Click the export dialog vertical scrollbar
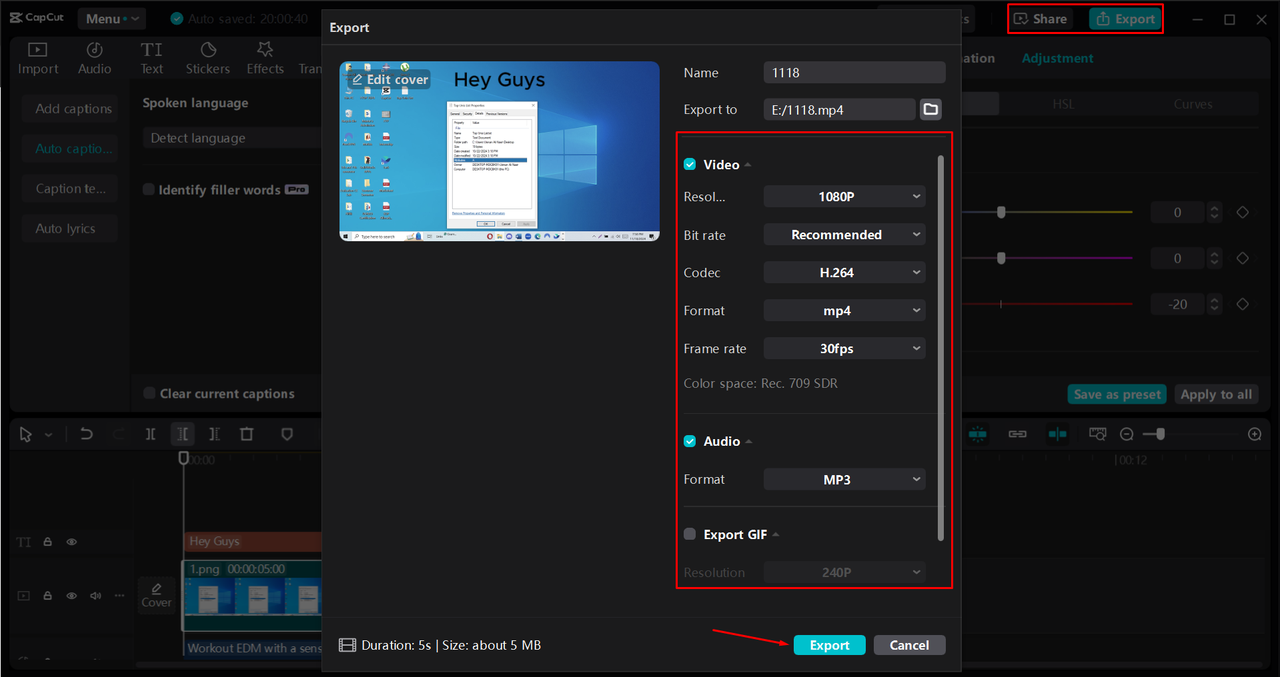This screenshot has height=677, width=1280. coord(940,347)
